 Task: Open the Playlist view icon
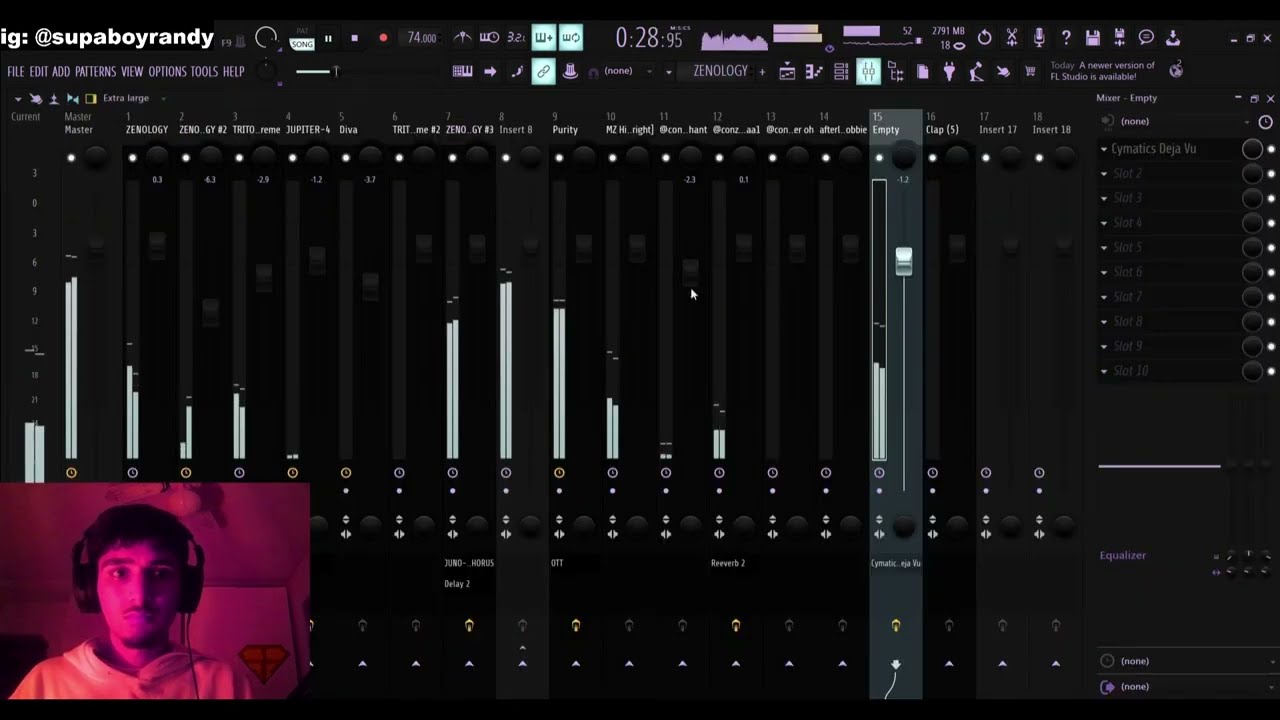click(x=787, y=71)
